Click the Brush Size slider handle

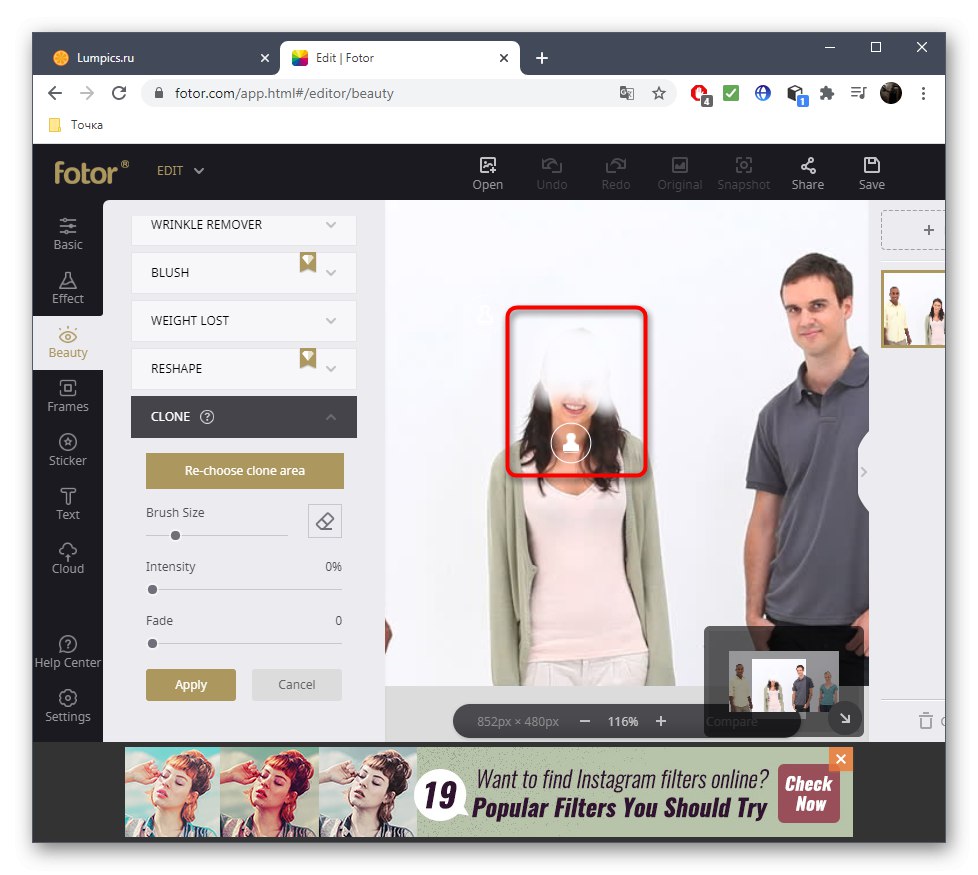pos(175,535)
